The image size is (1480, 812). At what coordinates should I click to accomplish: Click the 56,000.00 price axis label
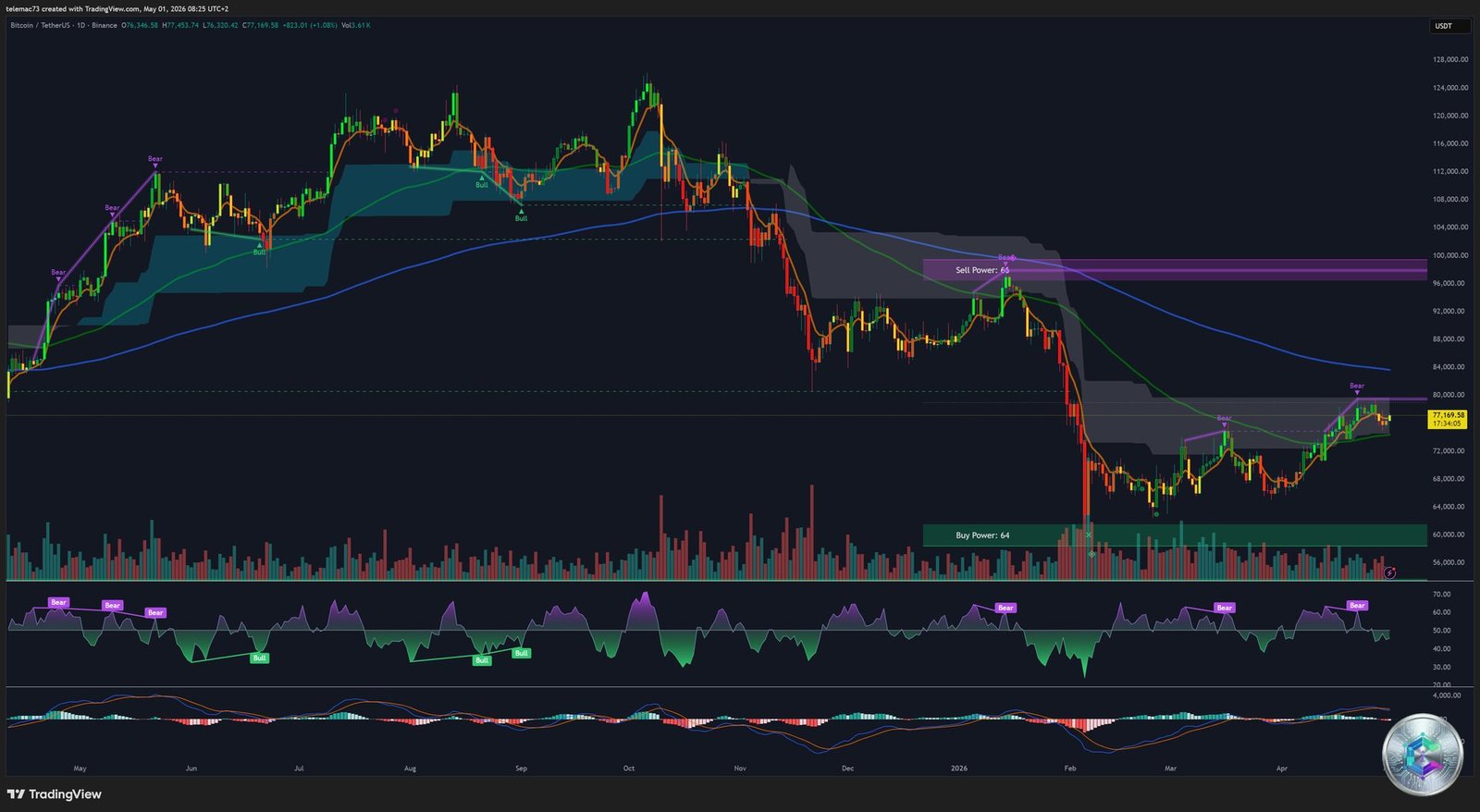(1450, 562)
